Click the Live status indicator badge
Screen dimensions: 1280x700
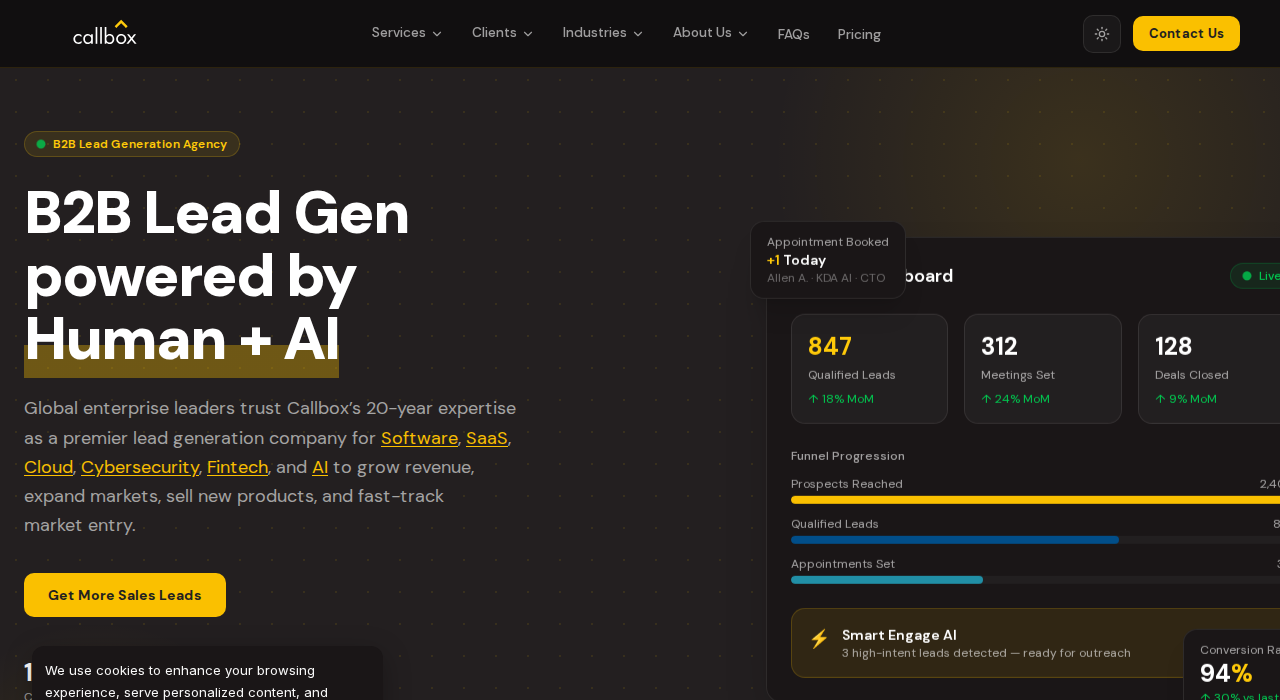(x=1255, y=276)
